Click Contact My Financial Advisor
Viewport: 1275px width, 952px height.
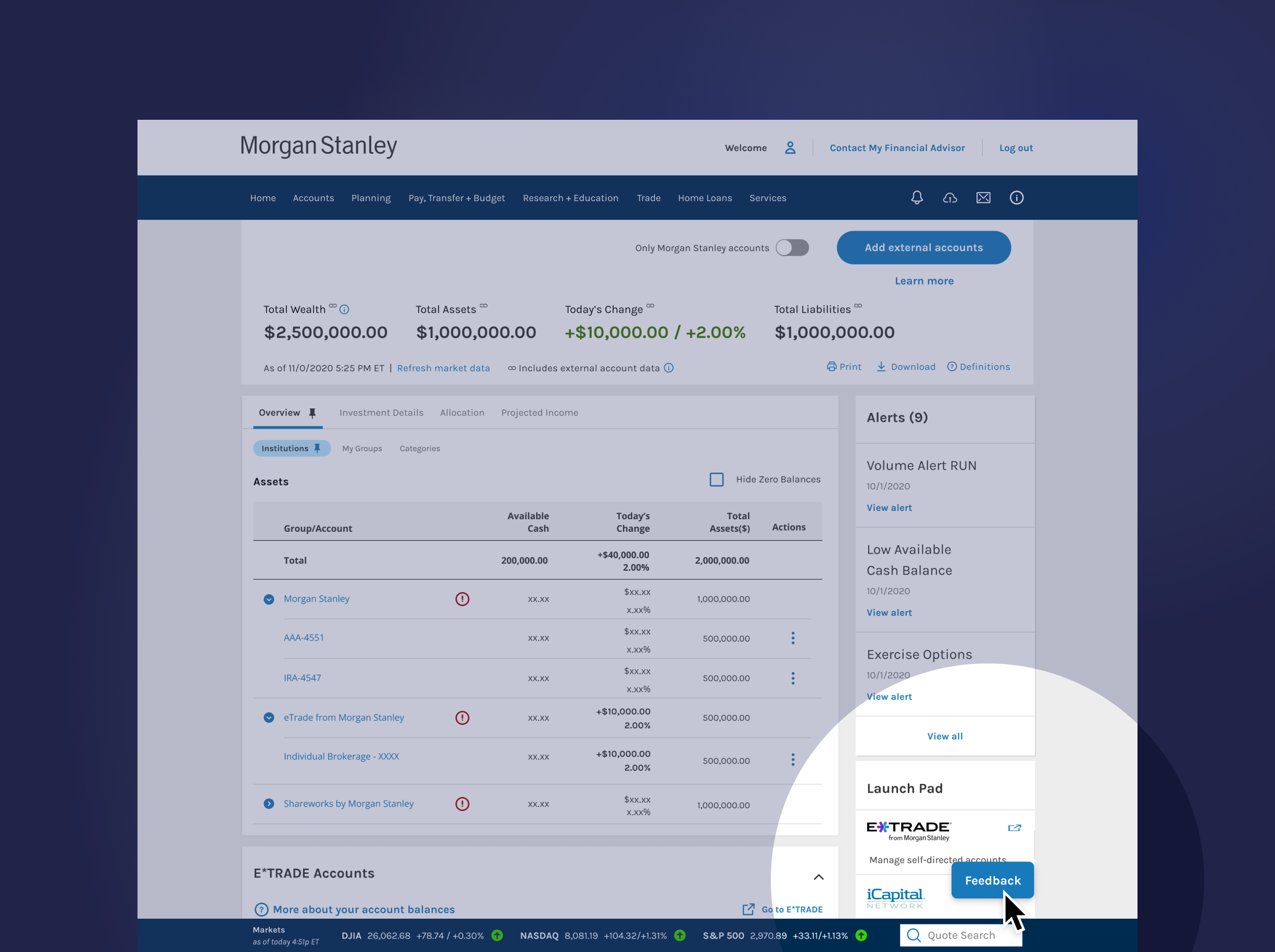(x=897, y=148)
